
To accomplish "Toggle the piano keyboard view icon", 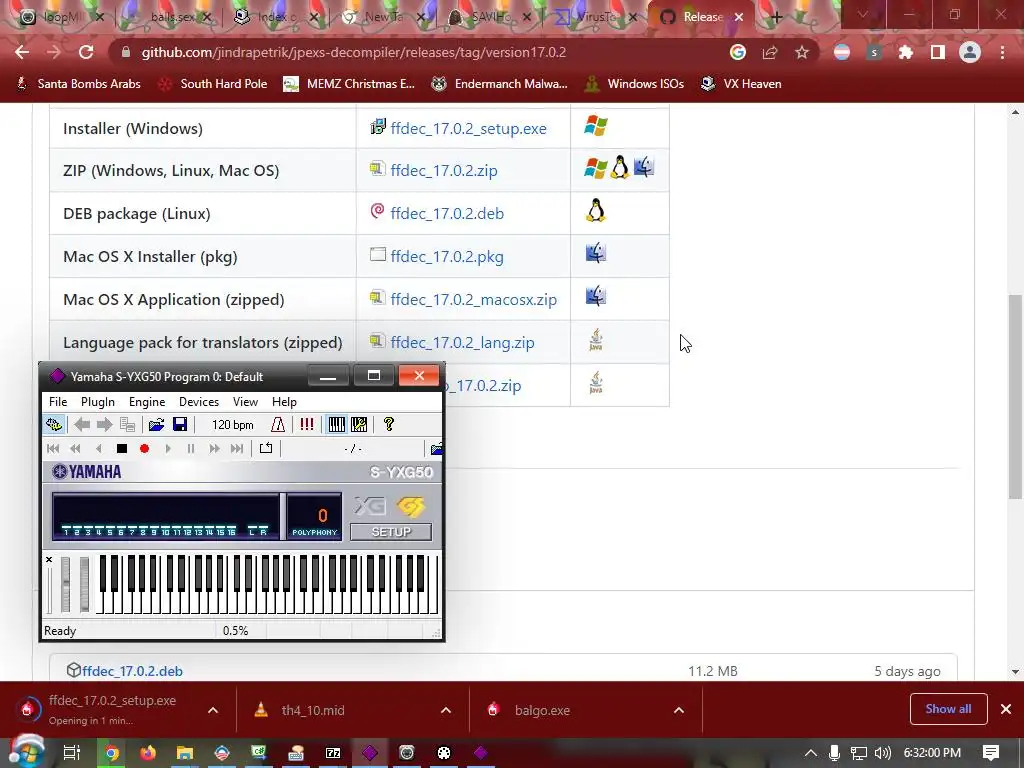I will coord(336,425).
